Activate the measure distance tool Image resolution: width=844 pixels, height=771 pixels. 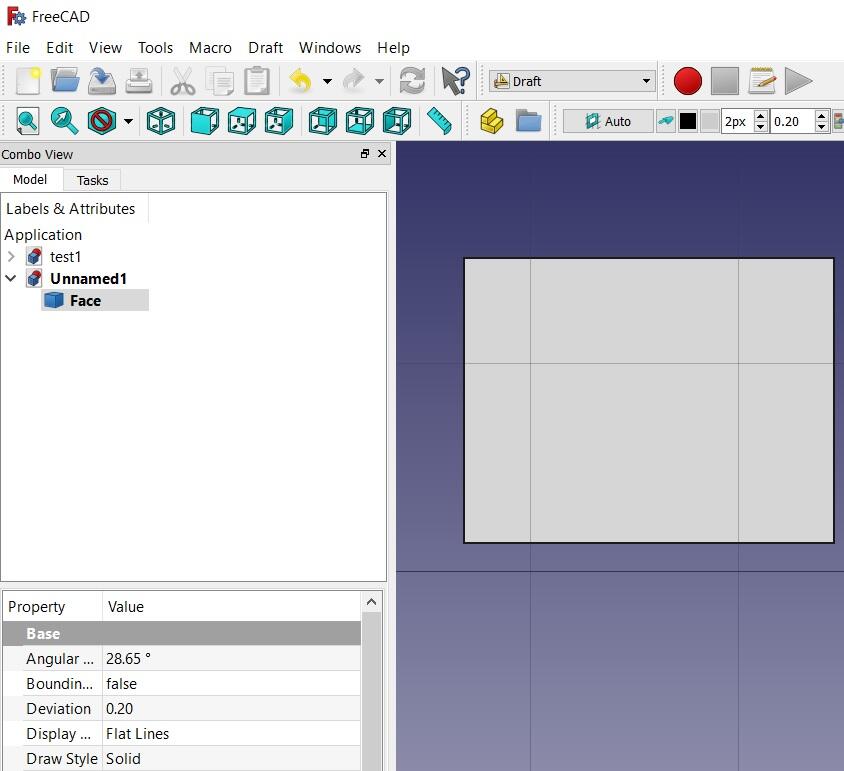(x=440, y=120)
